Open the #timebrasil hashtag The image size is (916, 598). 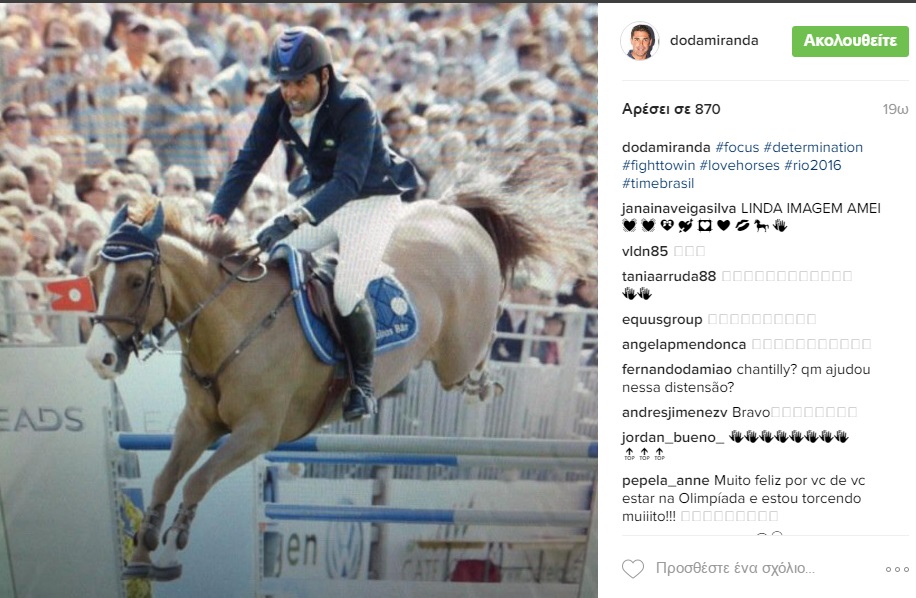click(658, 183)
